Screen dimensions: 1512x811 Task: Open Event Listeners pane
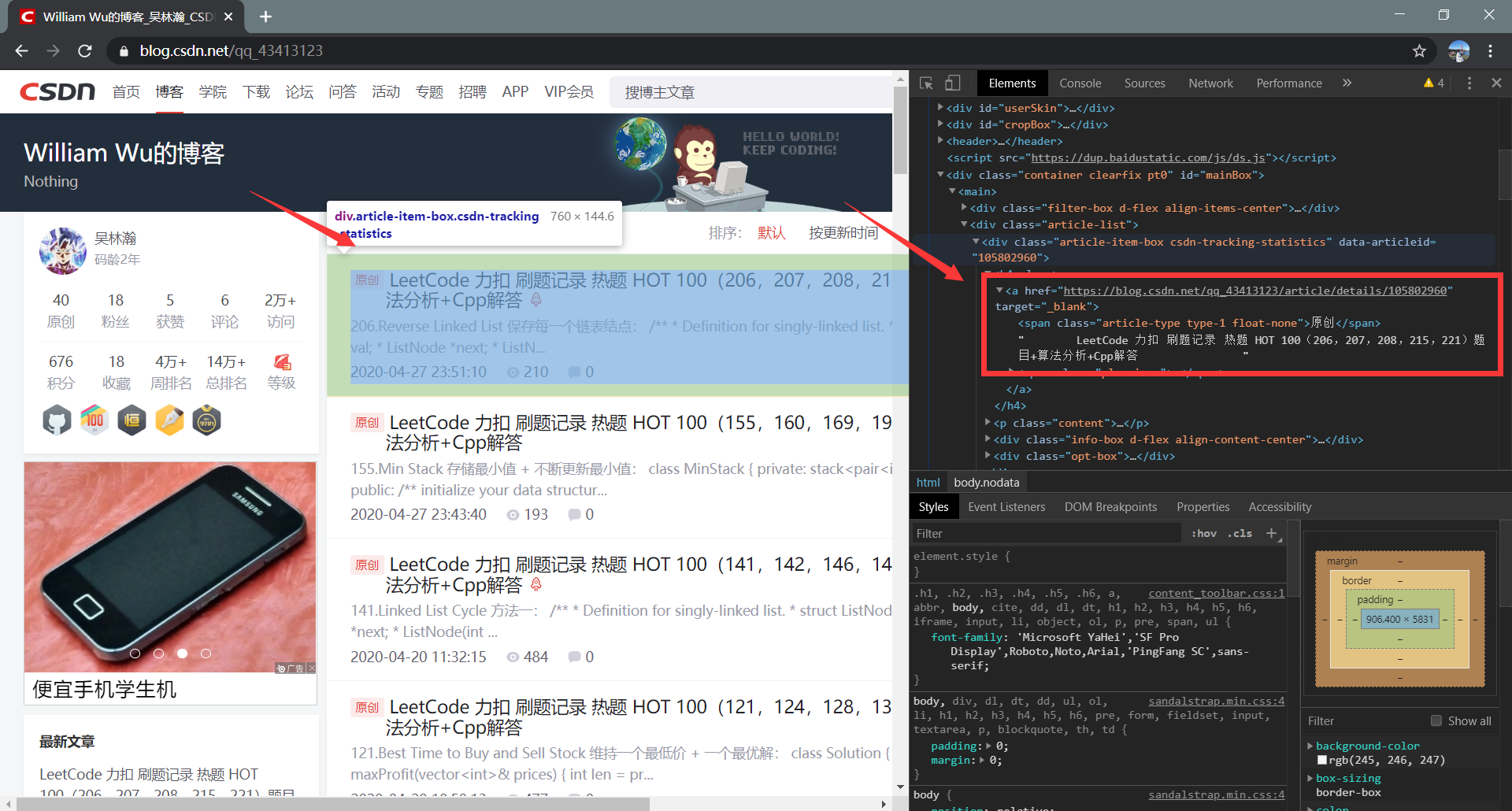1006,507
